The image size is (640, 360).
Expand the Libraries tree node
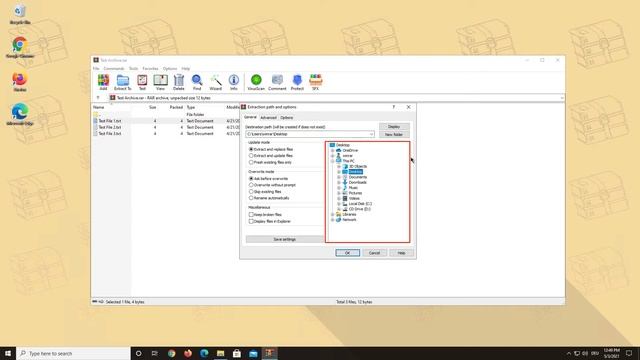[332, 214]
